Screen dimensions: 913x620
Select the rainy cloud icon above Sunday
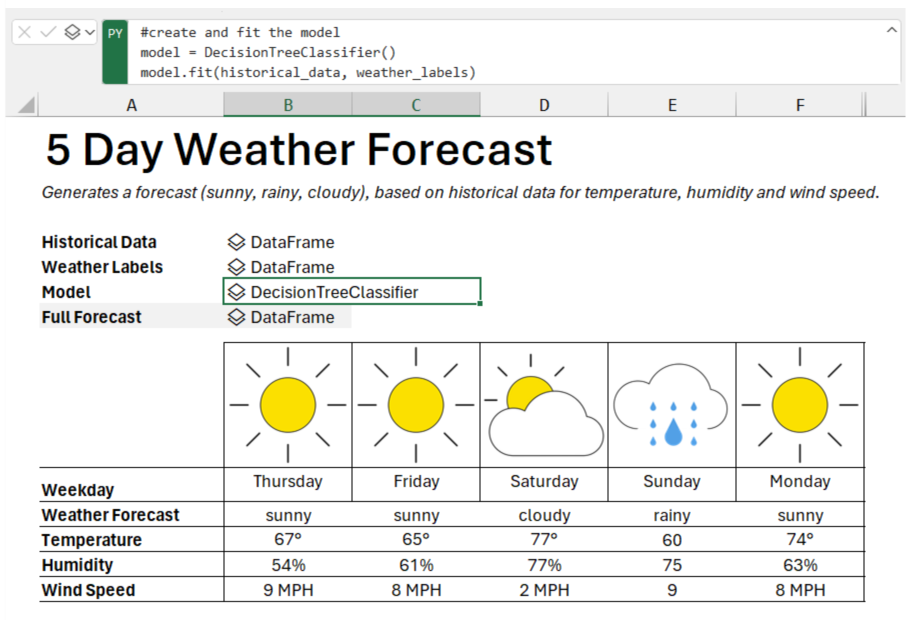click(671, 405)
